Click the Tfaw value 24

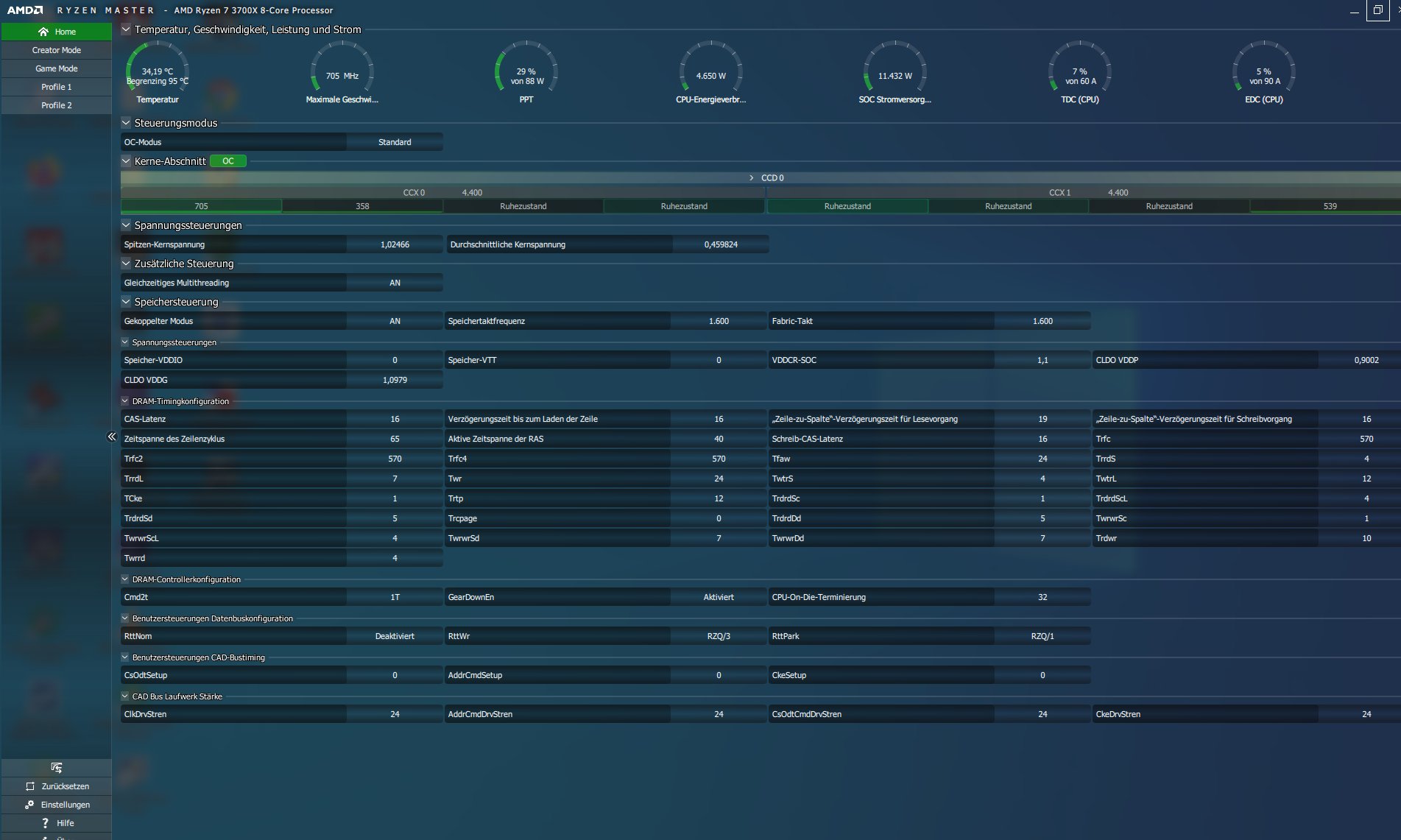[x=1042, y=459]
